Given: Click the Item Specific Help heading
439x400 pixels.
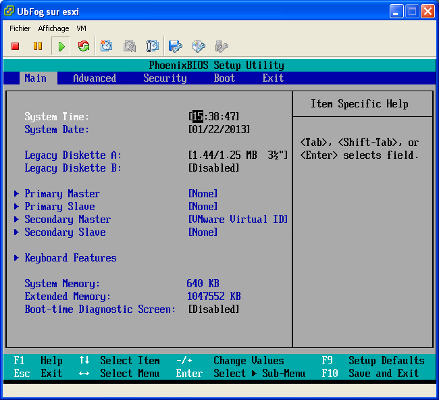Looking at the screenshot, I should point(360,104).
